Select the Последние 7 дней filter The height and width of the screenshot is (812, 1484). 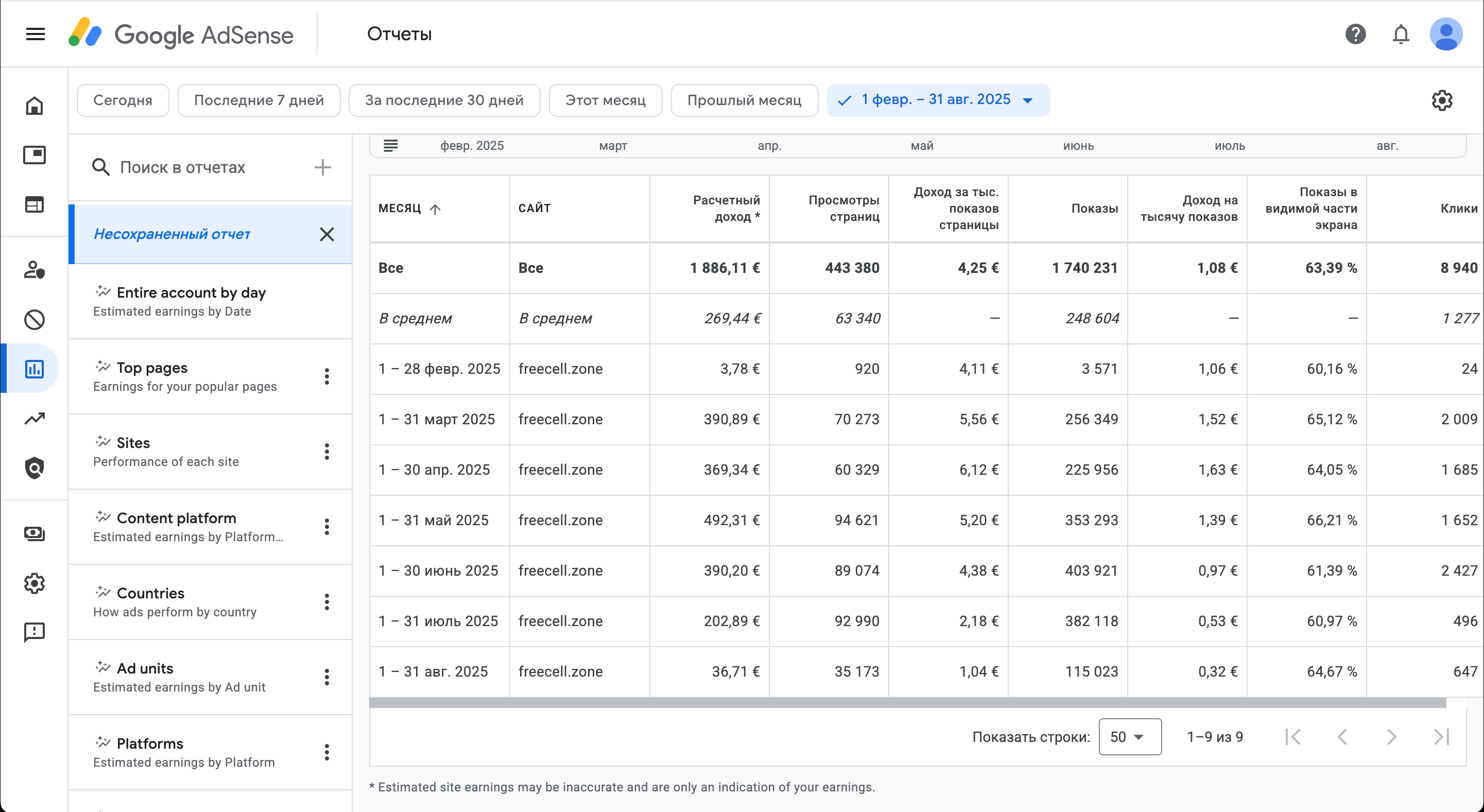pos(258,100)
